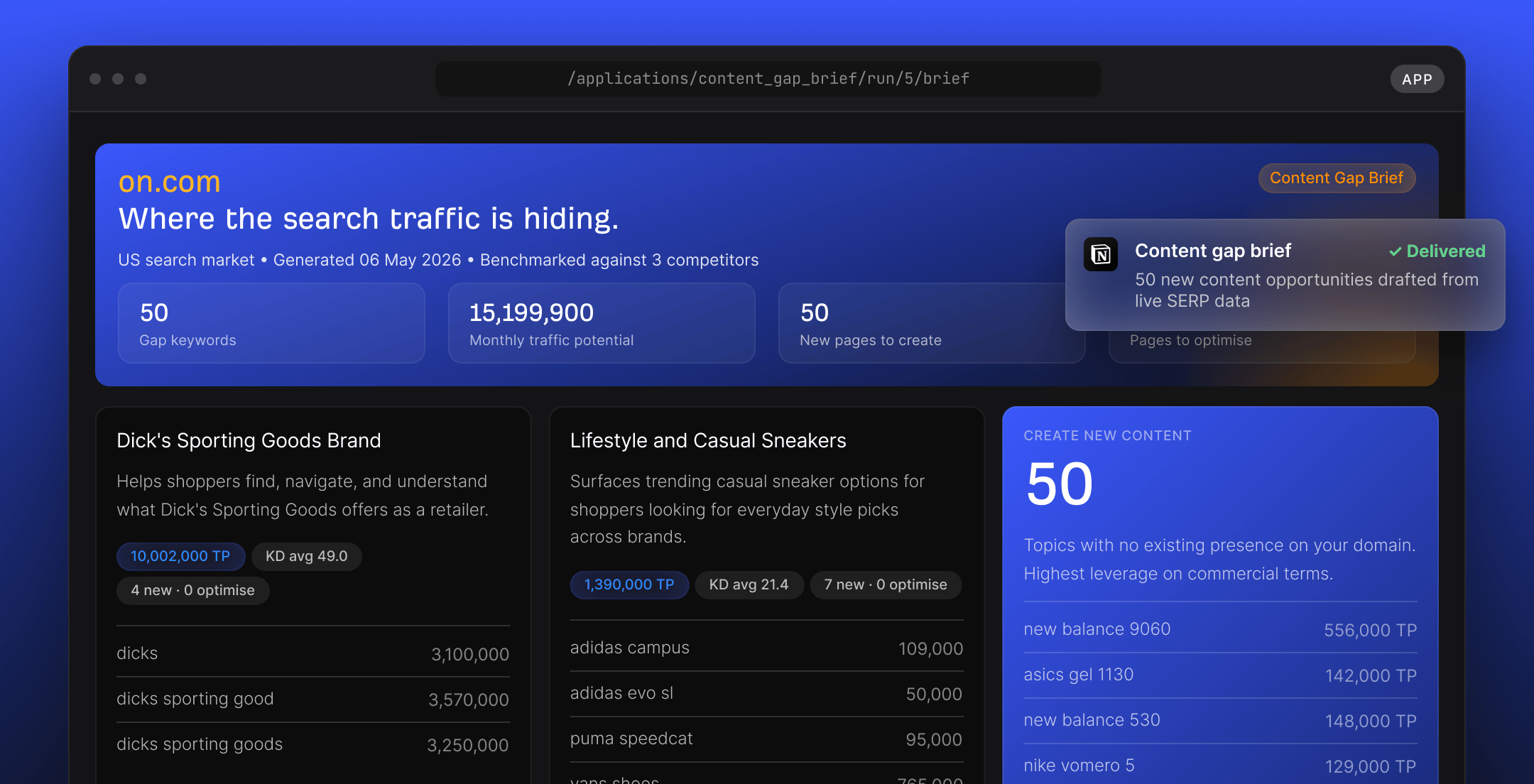Image resolution: width=1534 pixels, height=784 pixels.
Task: Click the 'Surfaces trending casual sneaker options' description
Action: pyautogui.click(x=748, y=509)
